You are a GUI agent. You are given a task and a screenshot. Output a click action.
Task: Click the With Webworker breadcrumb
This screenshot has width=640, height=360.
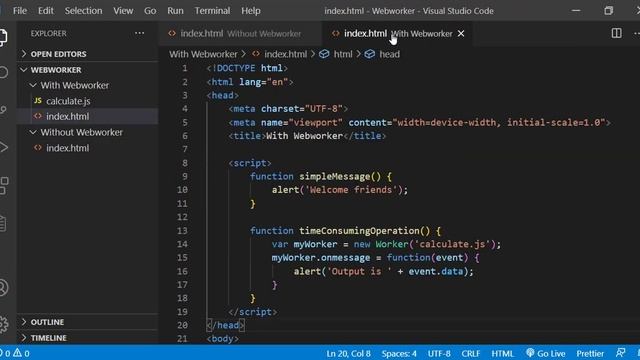click(203, 54)
